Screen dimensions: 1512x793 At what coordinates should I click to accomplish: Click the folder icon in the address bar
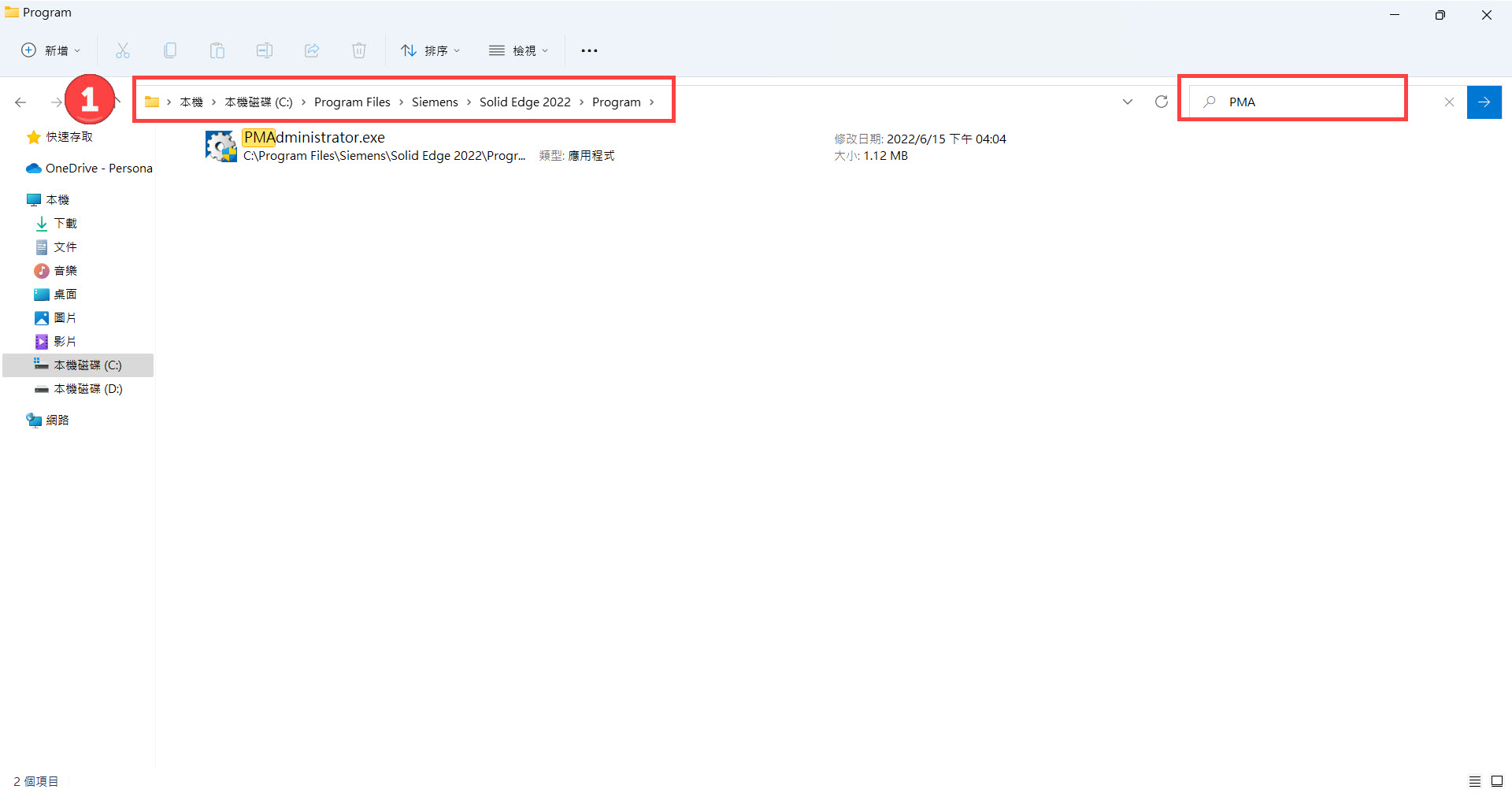click(152, 102)
